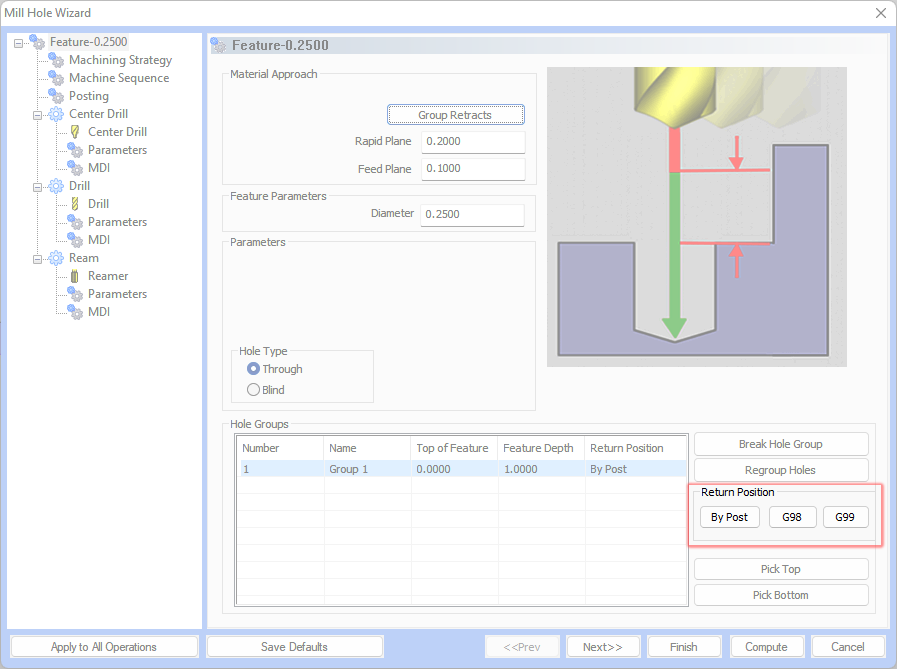Click the Pick Top button
Screen dimensions: 897x669
pyautogui.click(x=781, y=569)
